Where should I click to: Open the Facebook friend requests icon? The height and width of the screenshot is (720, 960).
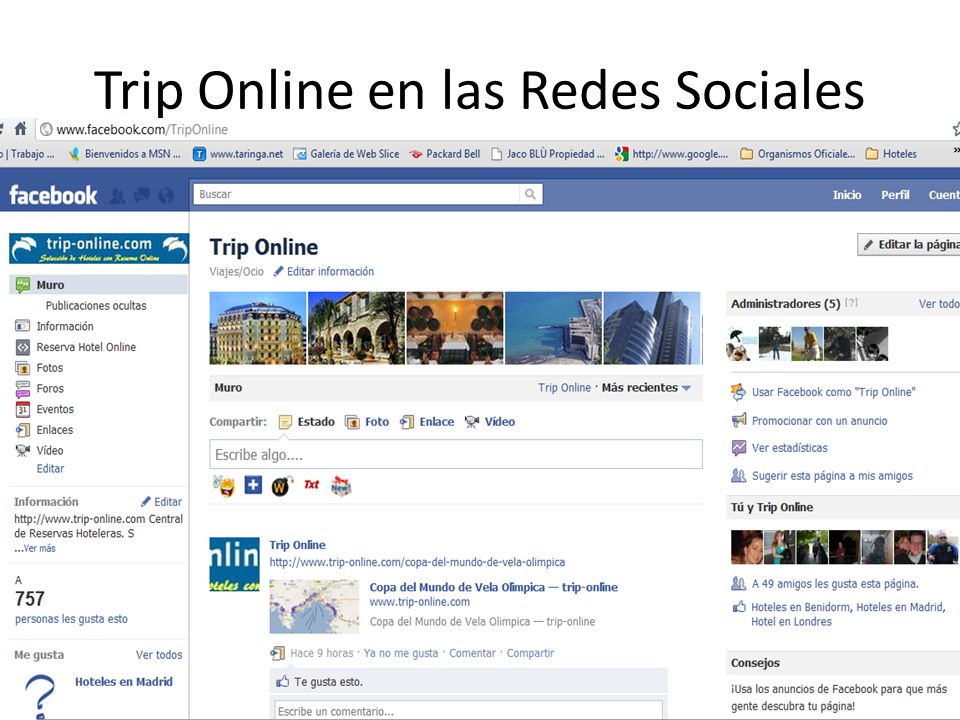(117, 195)
